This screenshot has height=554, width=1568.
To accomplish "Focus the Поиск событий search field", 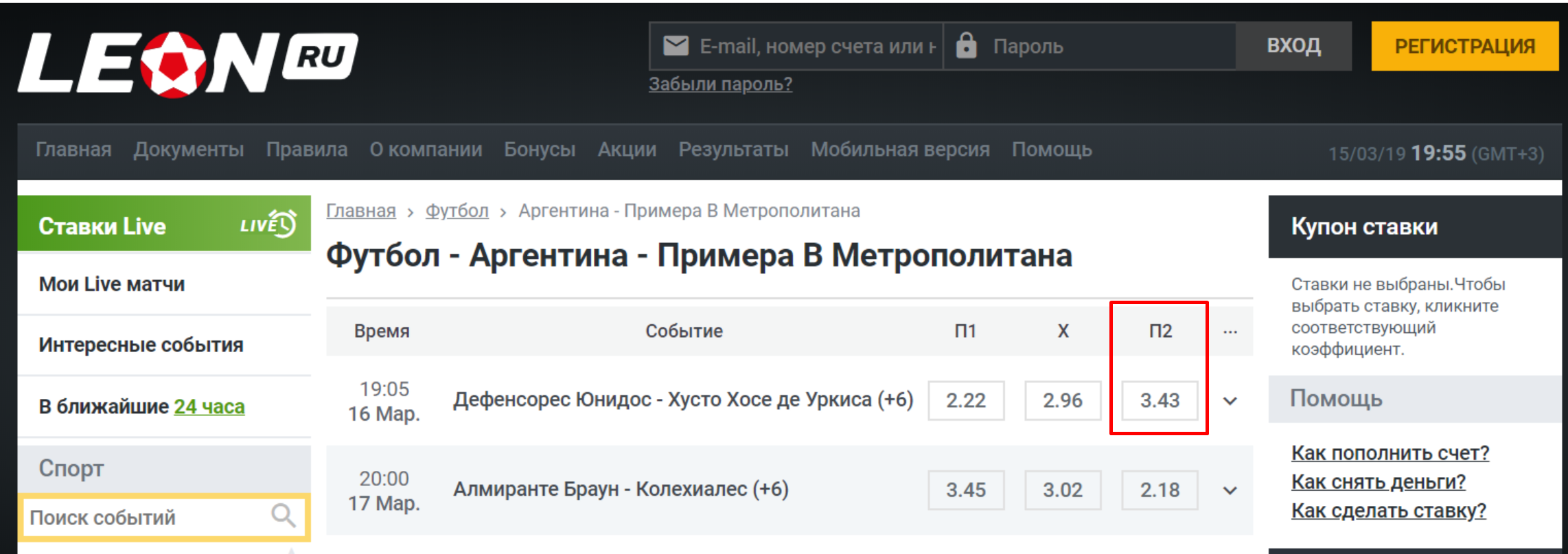I will (x=144, y=518).
